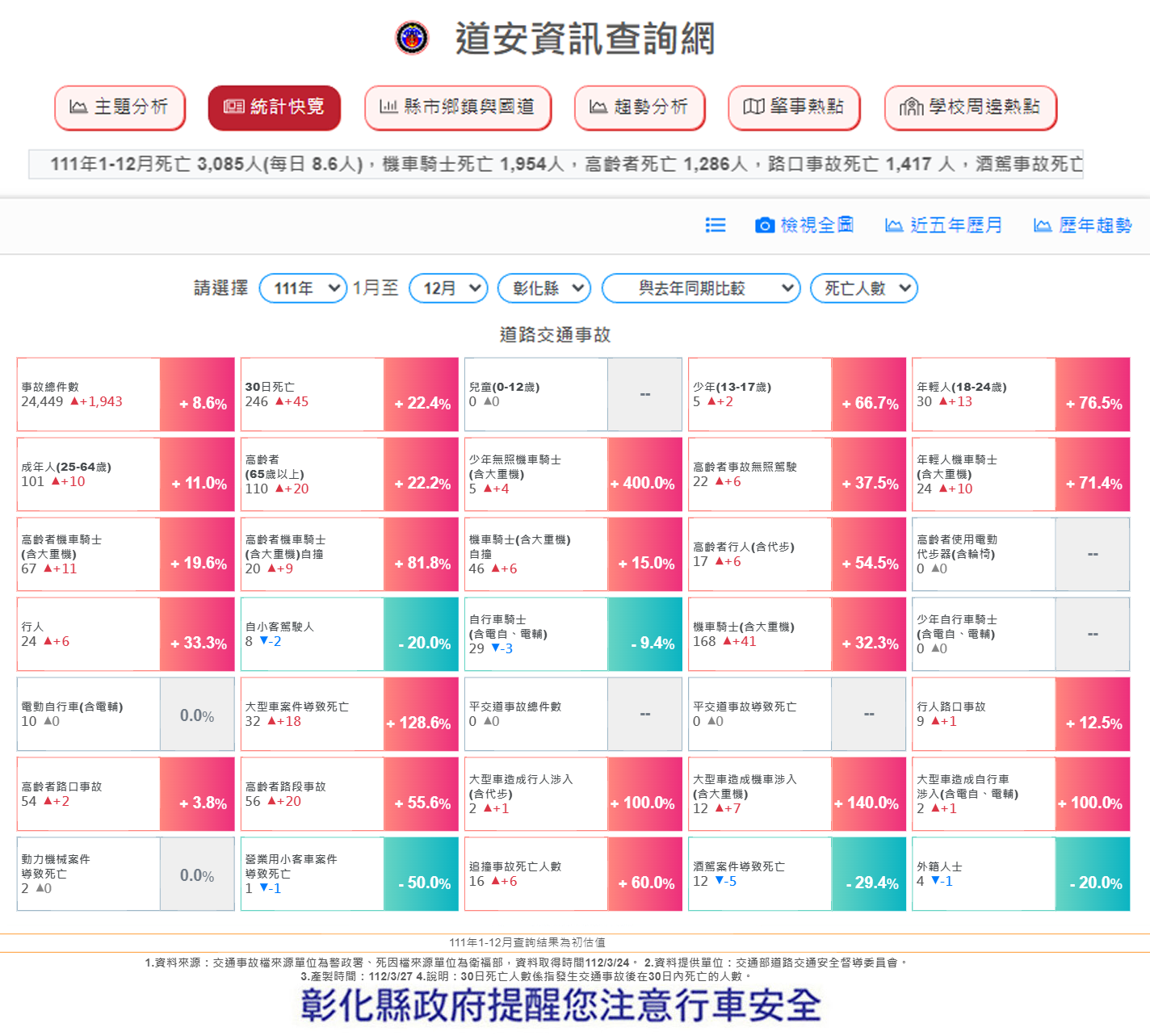
Task: Click the bar chart icon on 縣市鄉鎮與國道
Action: point(388,107)
